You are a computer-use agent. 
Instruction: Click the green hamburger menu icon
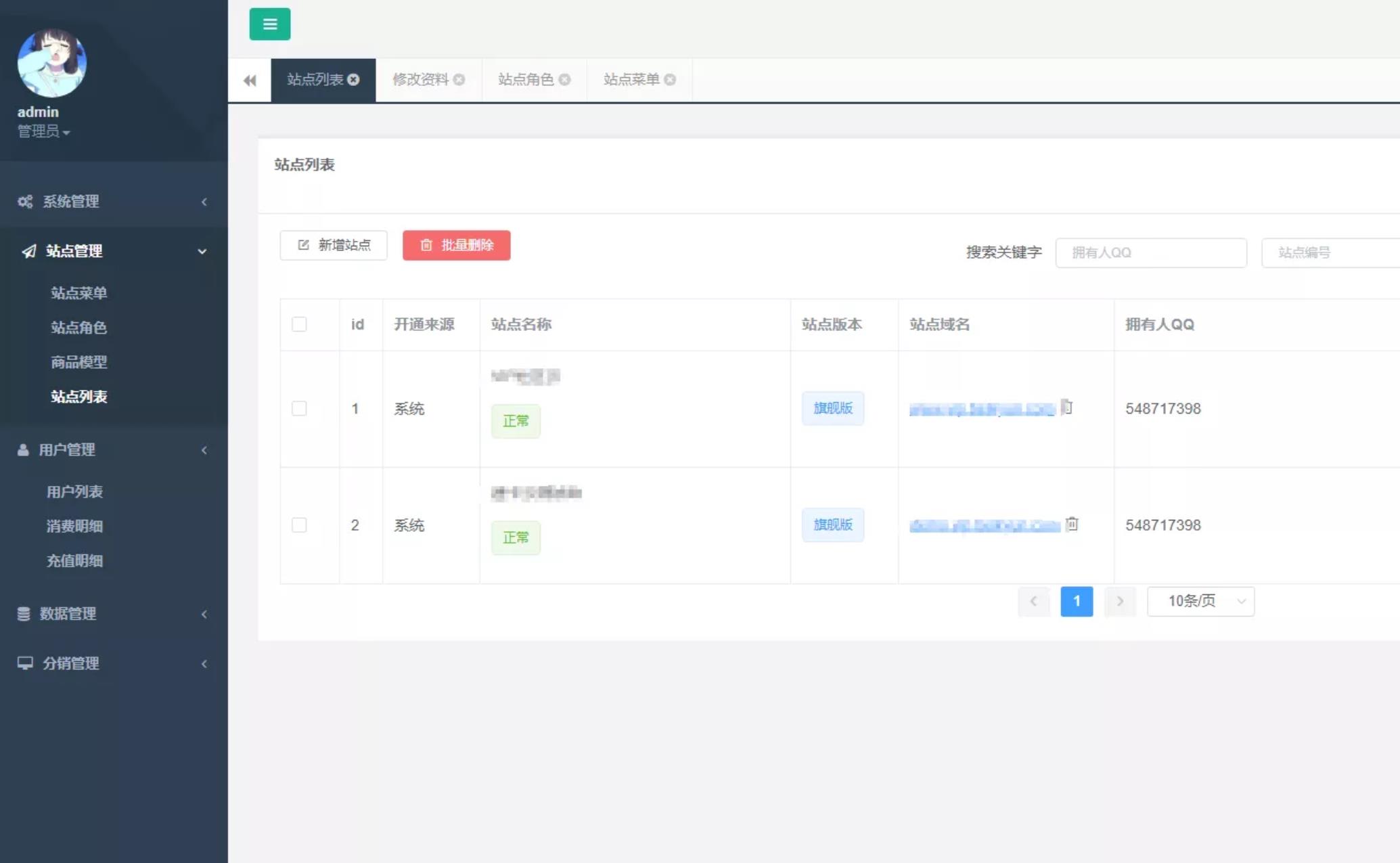click(269, 24)
